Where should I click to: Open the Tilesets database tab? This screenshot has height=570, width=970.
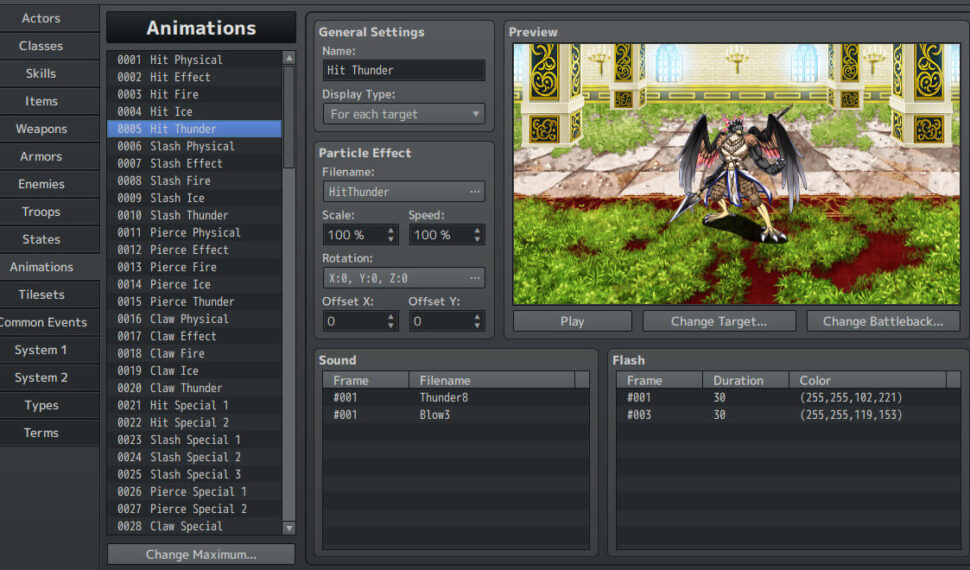pos(41,295)
